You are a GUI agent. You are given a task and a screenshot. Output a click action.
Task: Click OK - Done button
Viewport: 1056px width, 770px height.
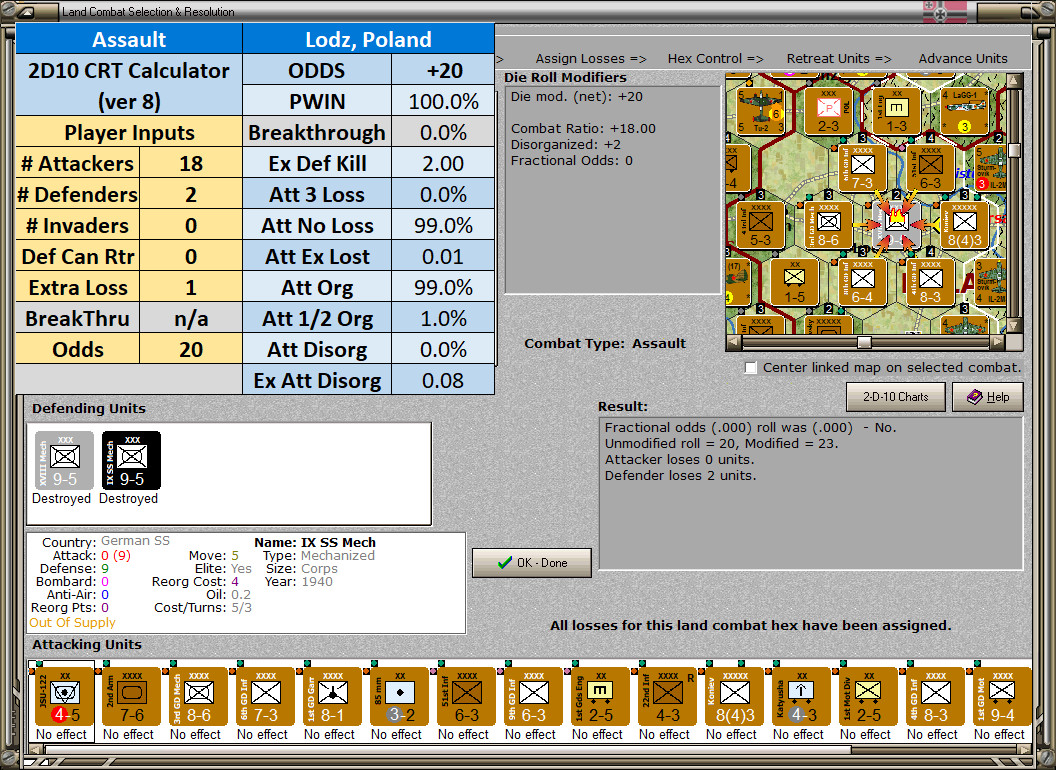tap(532, 563)
